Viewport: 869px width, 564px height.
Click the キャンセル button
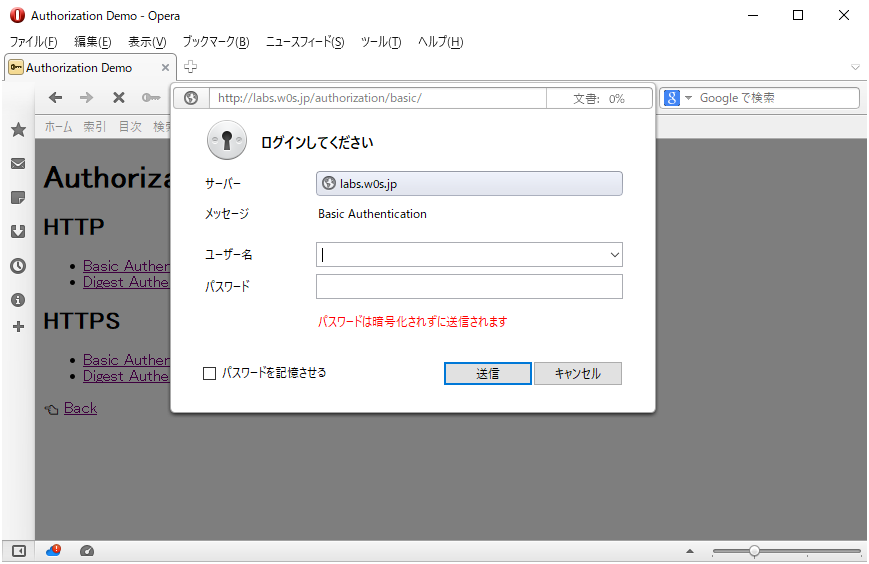click(578, 373)
